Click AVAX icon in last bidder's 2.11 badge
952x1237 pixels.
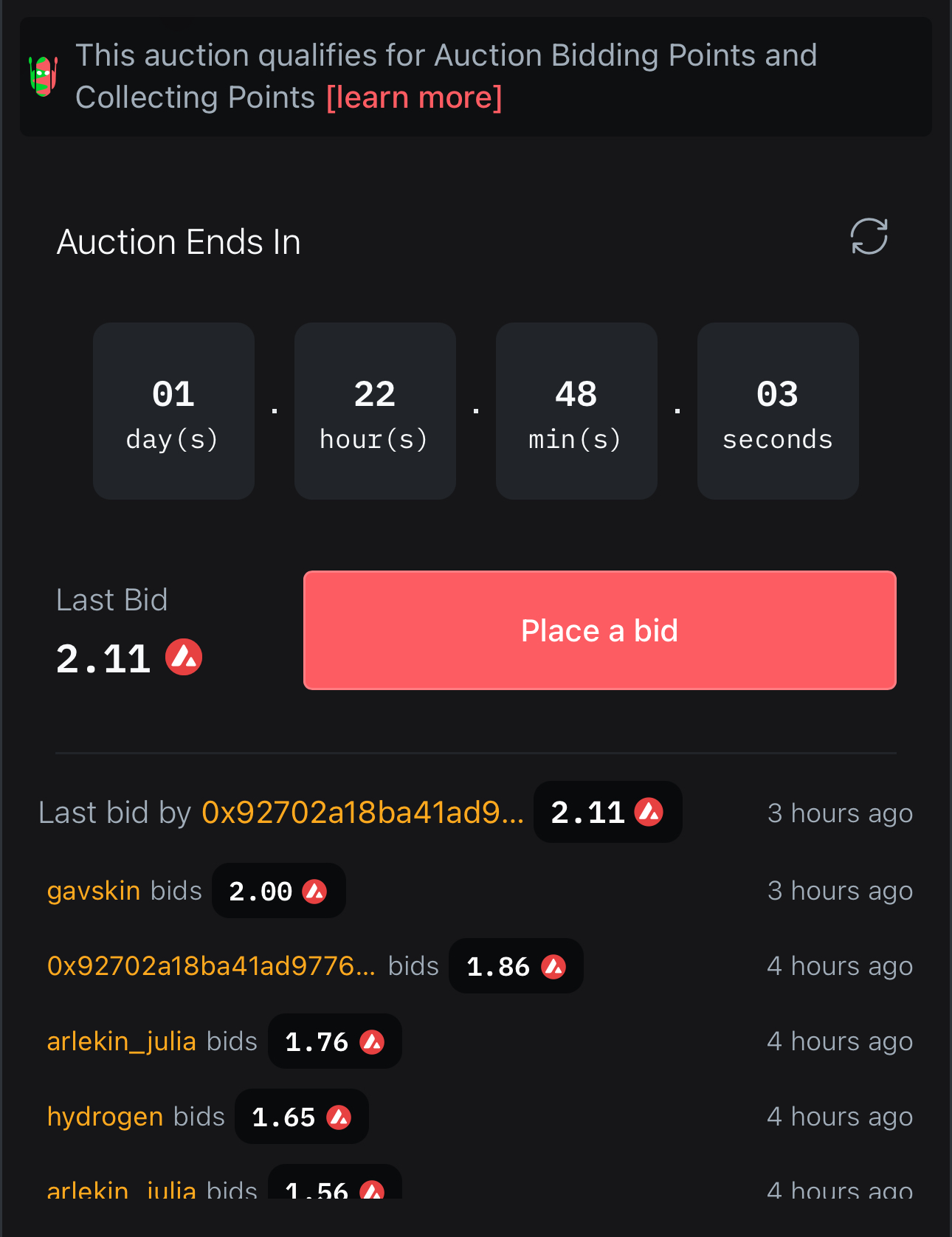pyautogui.click(x=649, y=813)
